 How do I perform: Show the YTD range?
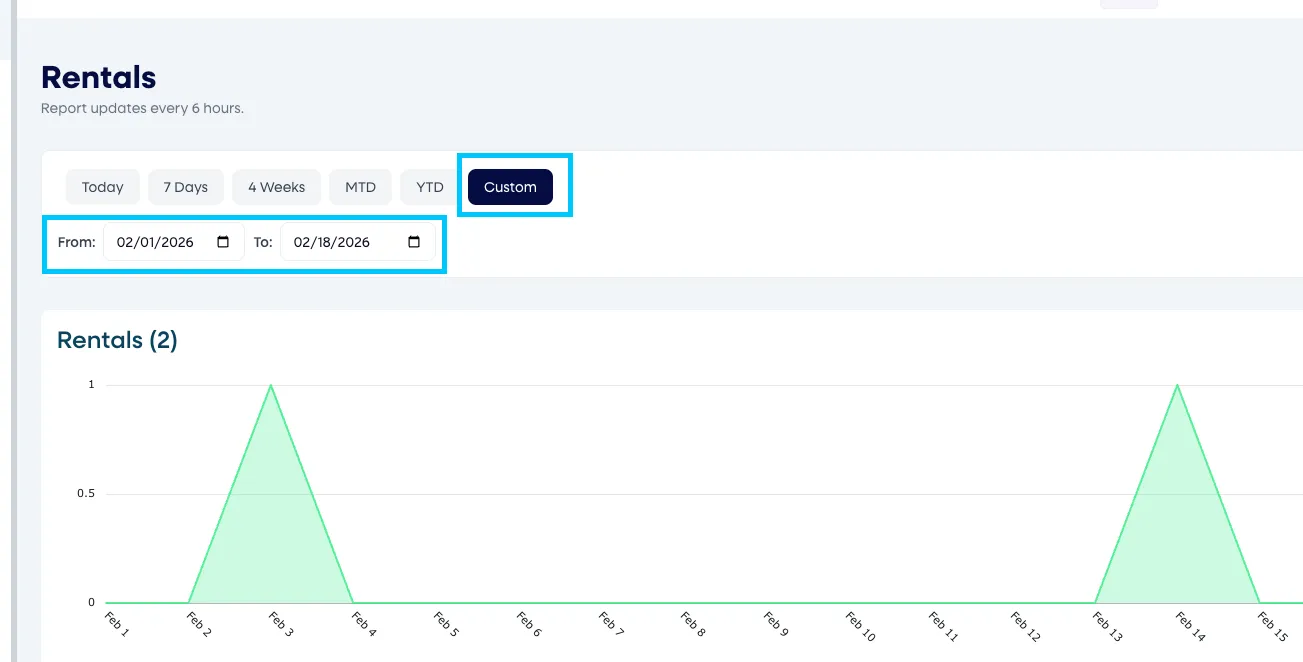pos(430,187)
